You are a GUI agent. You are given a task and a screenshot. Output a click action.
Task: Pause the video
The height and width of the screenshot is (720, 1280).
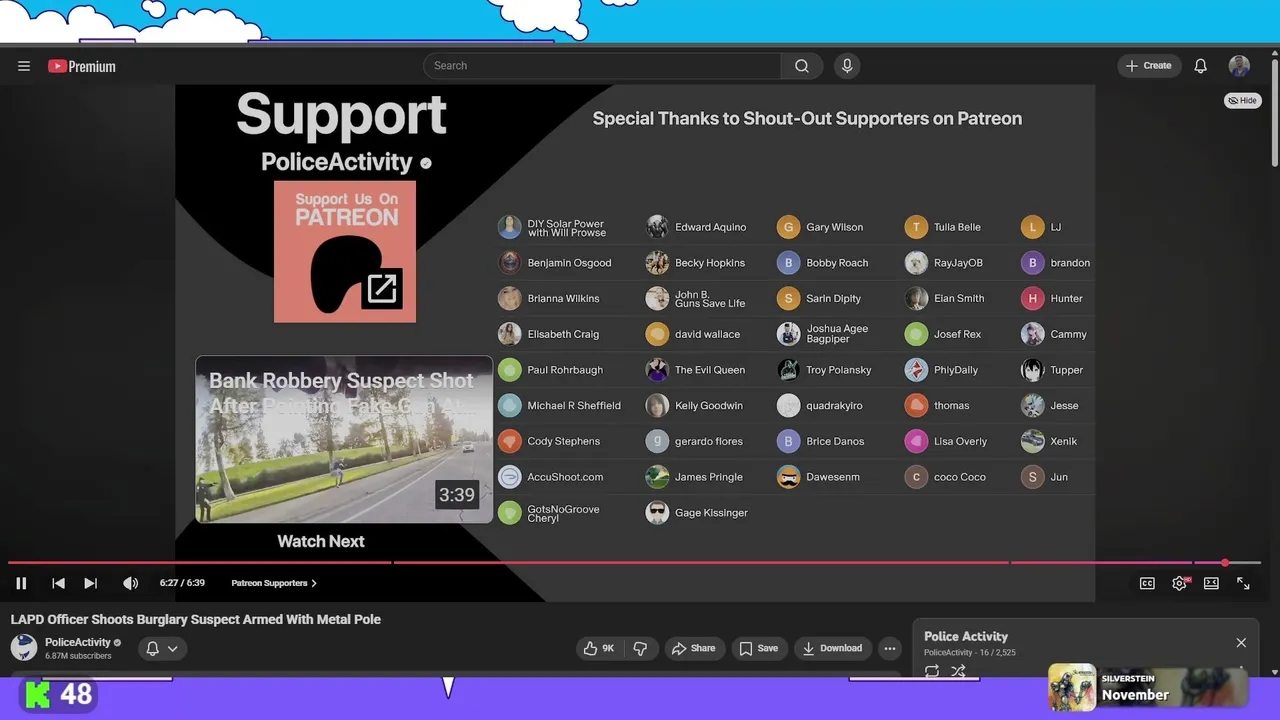[21, 583]
